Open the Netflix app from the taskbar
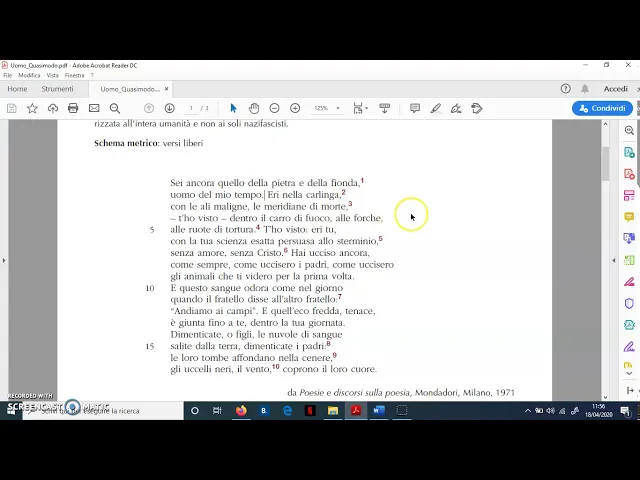Image resolution: width=640 pixels, height=480 pixels. click(310, 410)
